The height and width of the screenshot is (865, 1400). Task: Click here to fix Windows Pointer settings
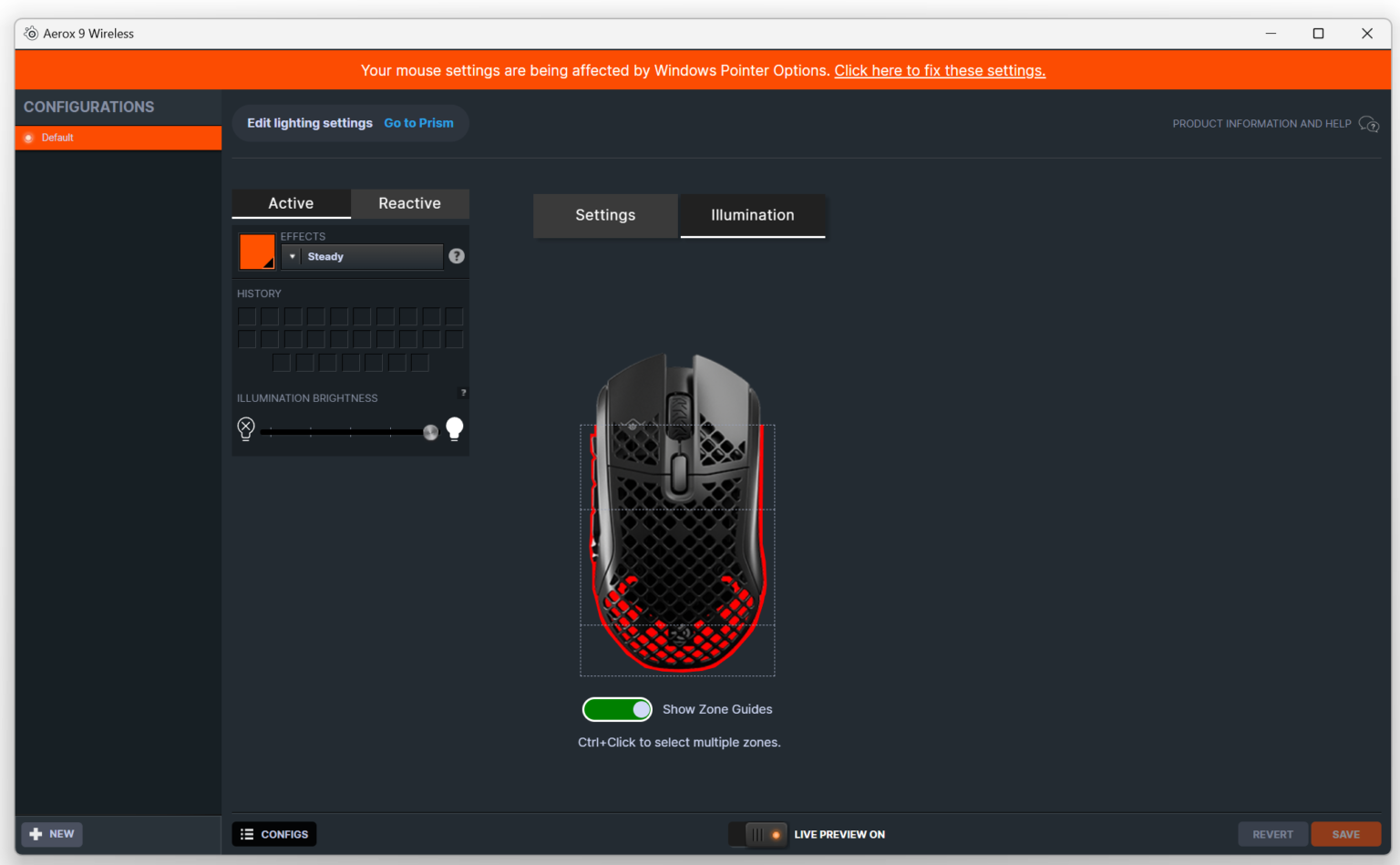click(x=940, y=70)
